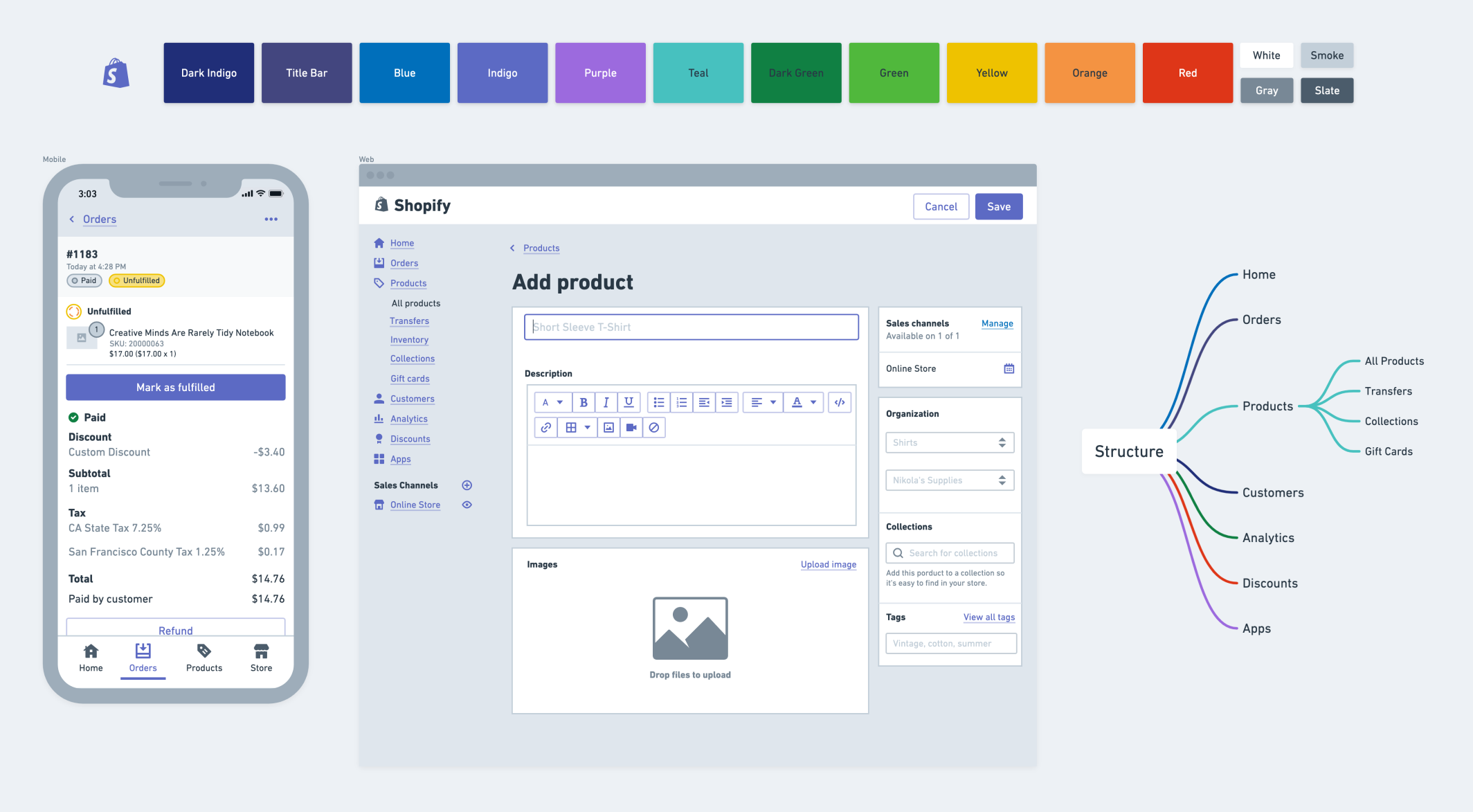Screen dimensions: 1473x812
Task: Click the Search for collections field
Action: pyautogui.click(x=950, y=553)
